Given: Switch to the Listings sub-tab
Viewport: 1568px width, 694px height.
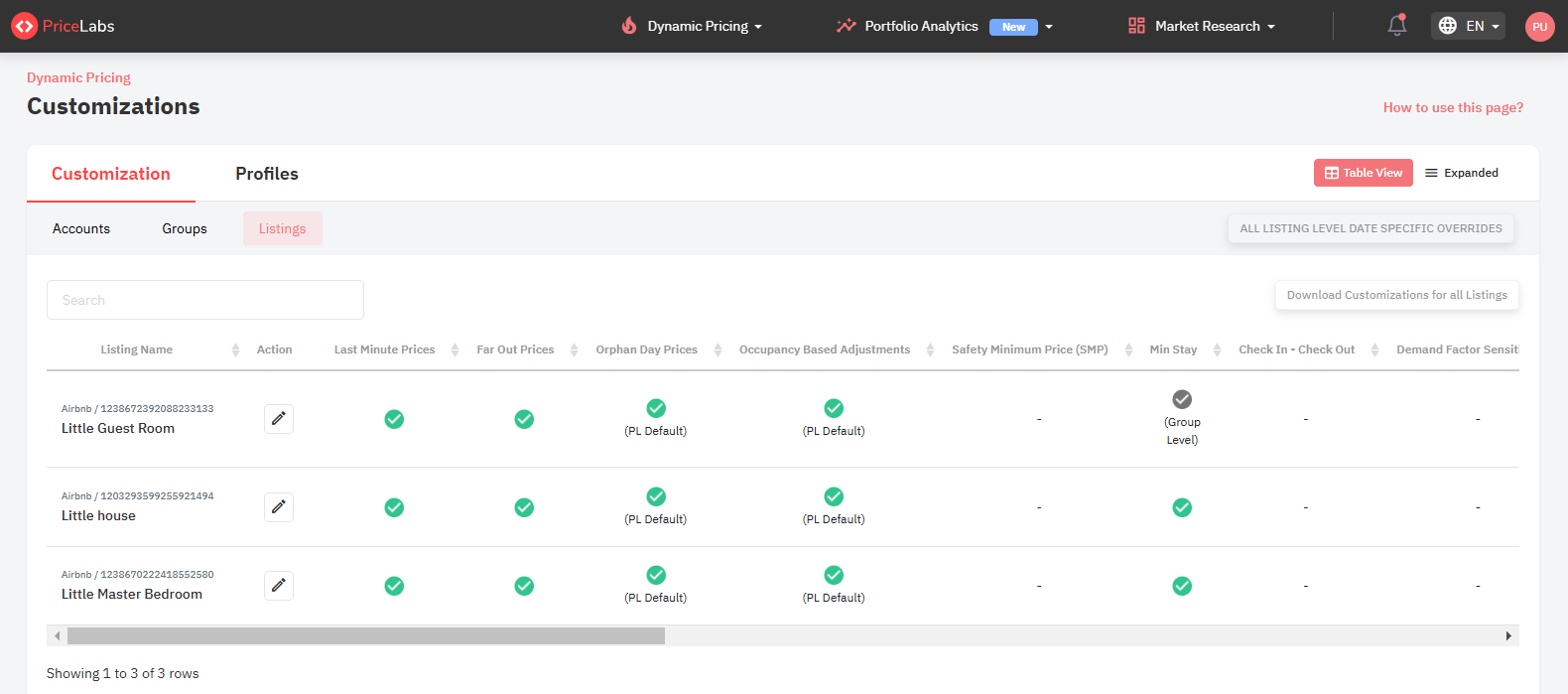Looking at the screenshot, I should [283, 228].
